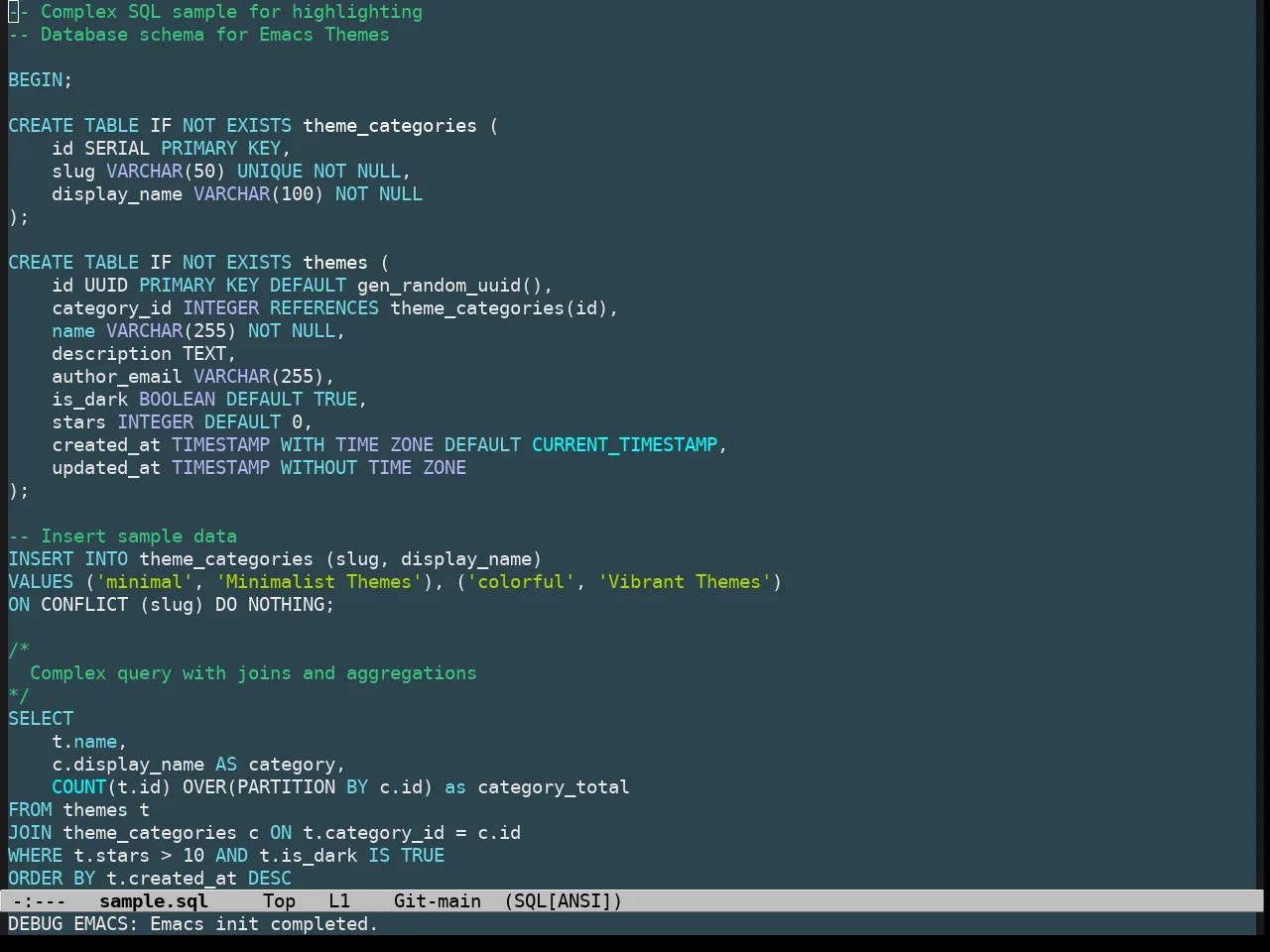The width and height of the screenshot is (1270, 952).
Task: Click the JOIN keyword
Action: click(x=30, y=833)
